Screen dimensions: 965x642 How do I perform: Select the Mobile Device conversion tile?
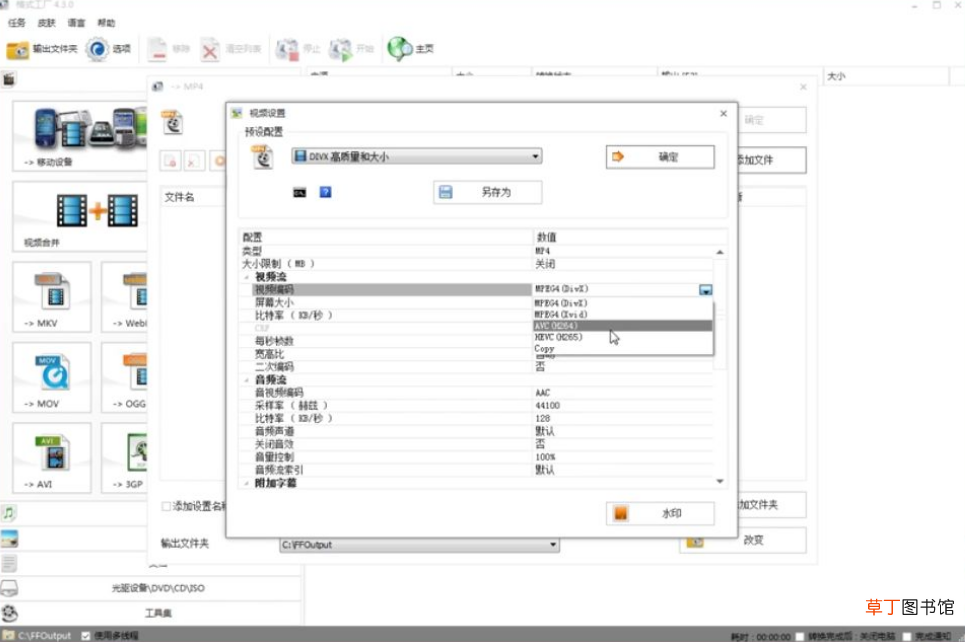tap(80, 136)
